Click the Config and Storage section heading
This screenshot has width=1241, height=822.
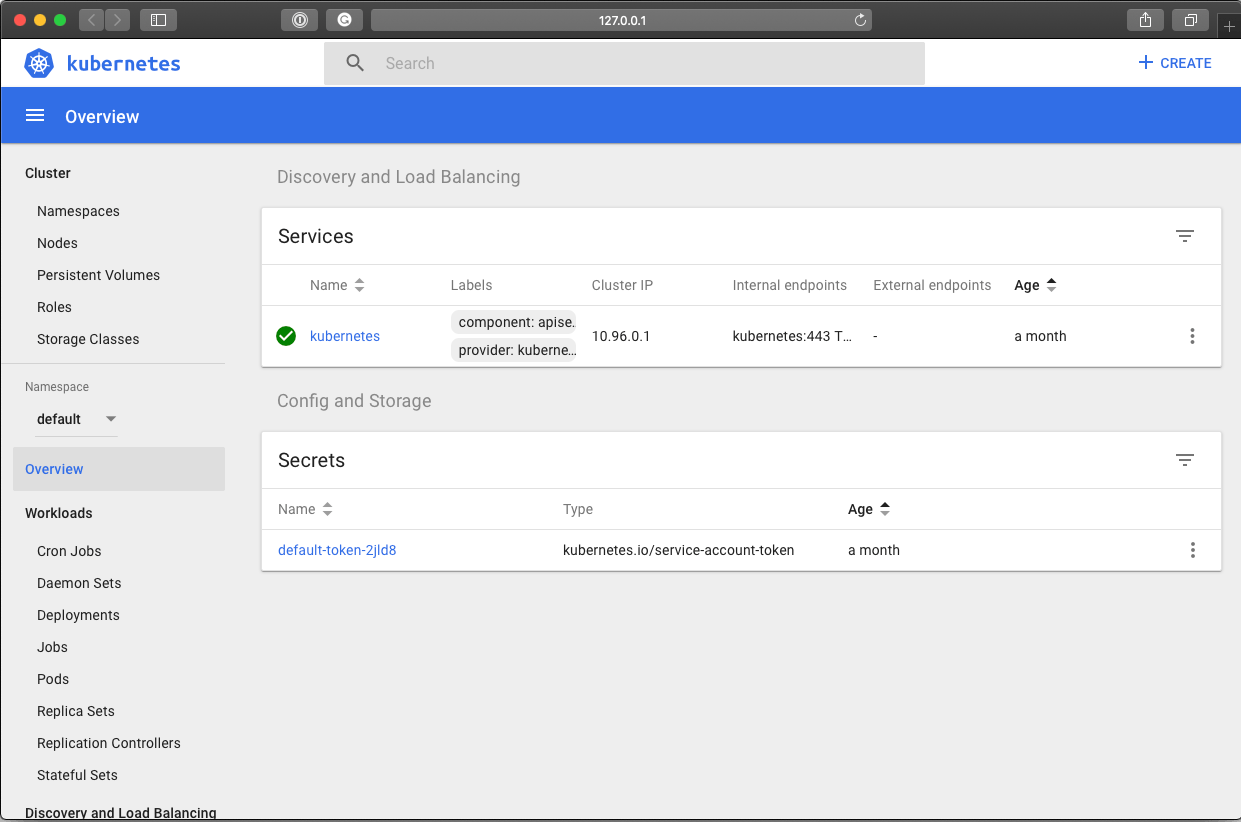coord(354,401)
